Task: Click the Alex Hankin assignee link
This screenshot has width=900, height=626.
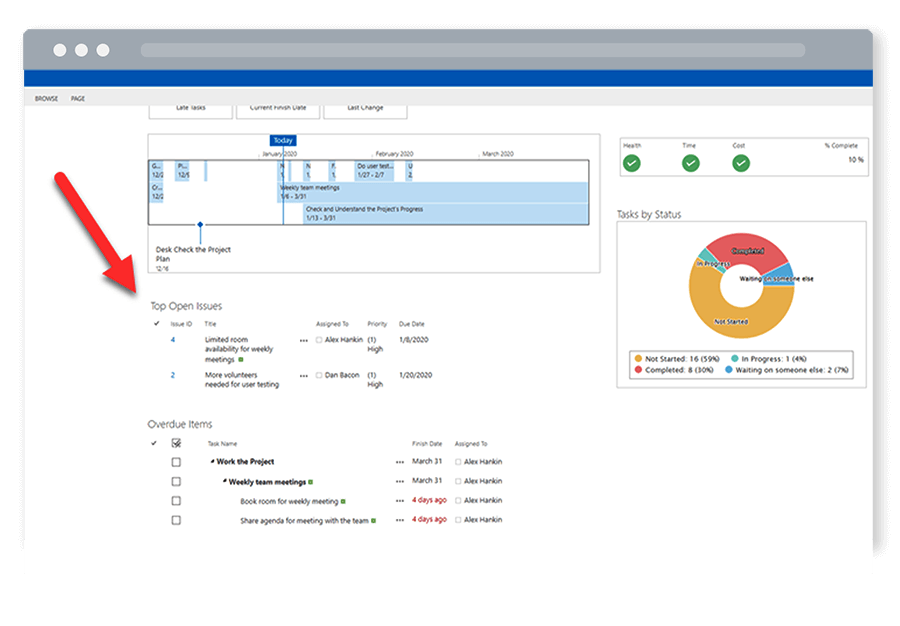Action: coord(343,339)
